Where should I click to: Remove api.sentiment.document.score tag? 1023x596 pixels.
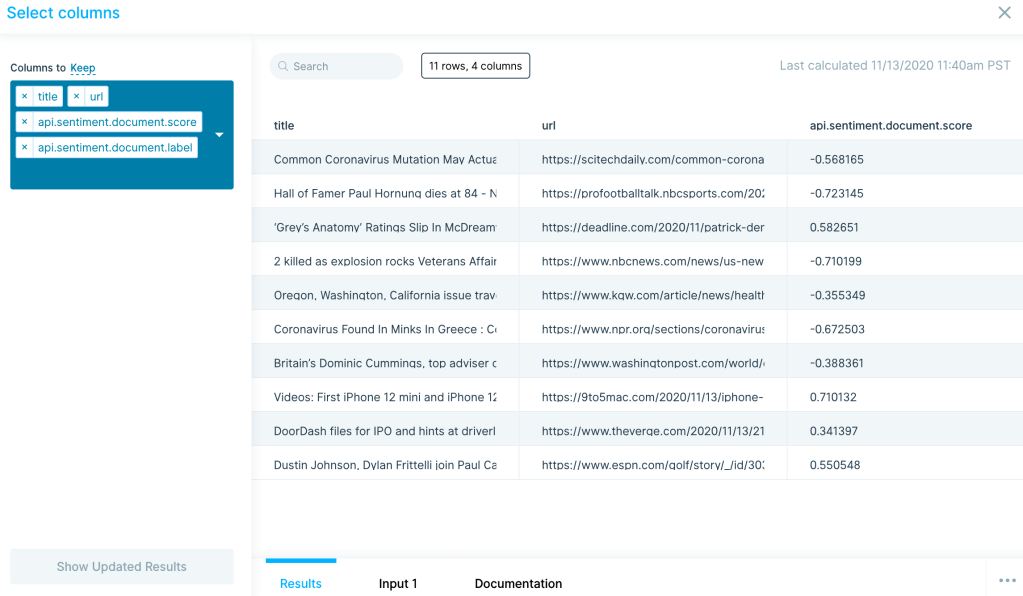[25, 122]
